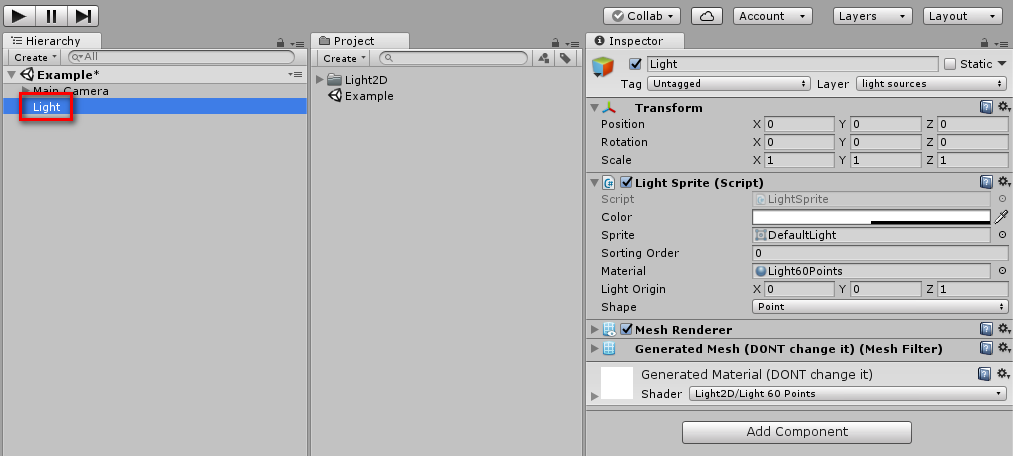Click the Scale Z field

[x=972, y=160]
